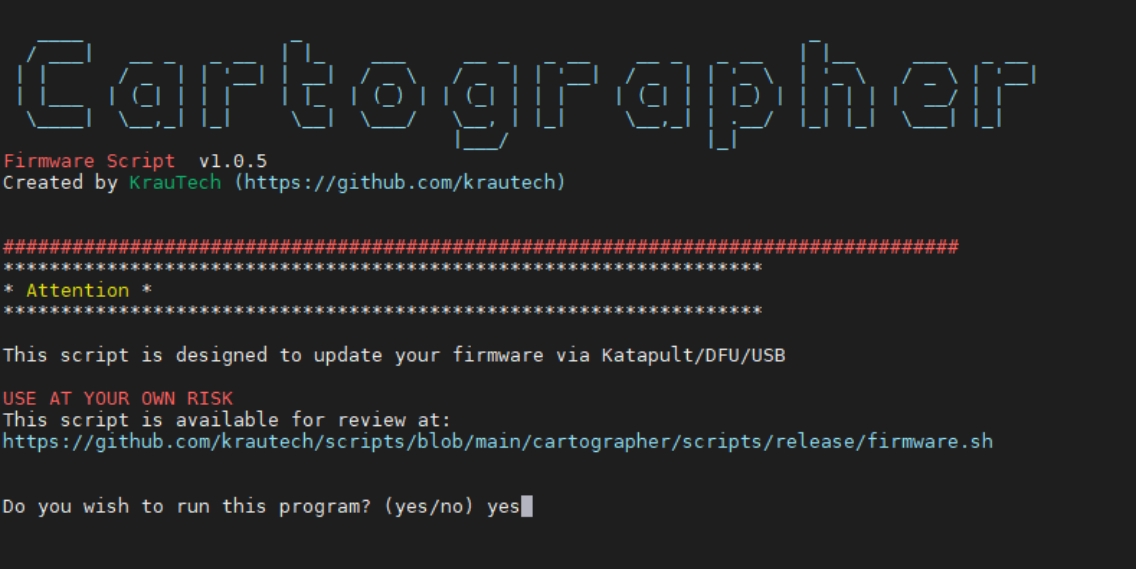This screenshot has height=569, width=1136.
Task: Click the typed "yes" response
Action: coord(503,507)
